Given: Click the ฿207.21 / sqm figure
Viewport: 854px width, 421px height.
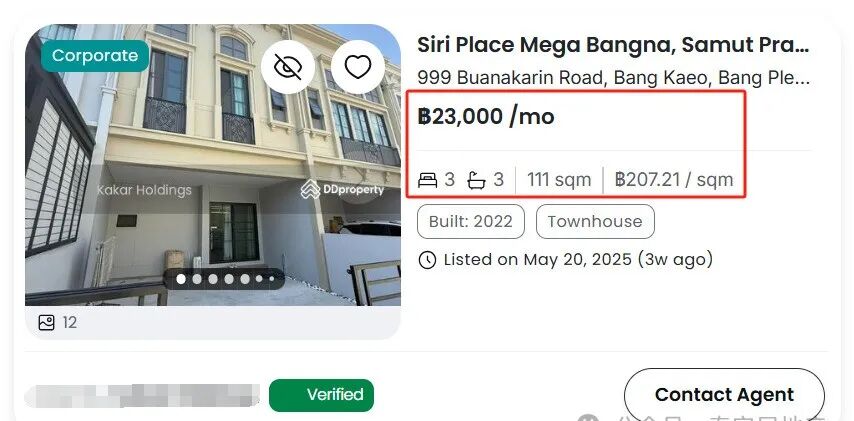Looking at the screenshot, I should [x=674, y=180].
